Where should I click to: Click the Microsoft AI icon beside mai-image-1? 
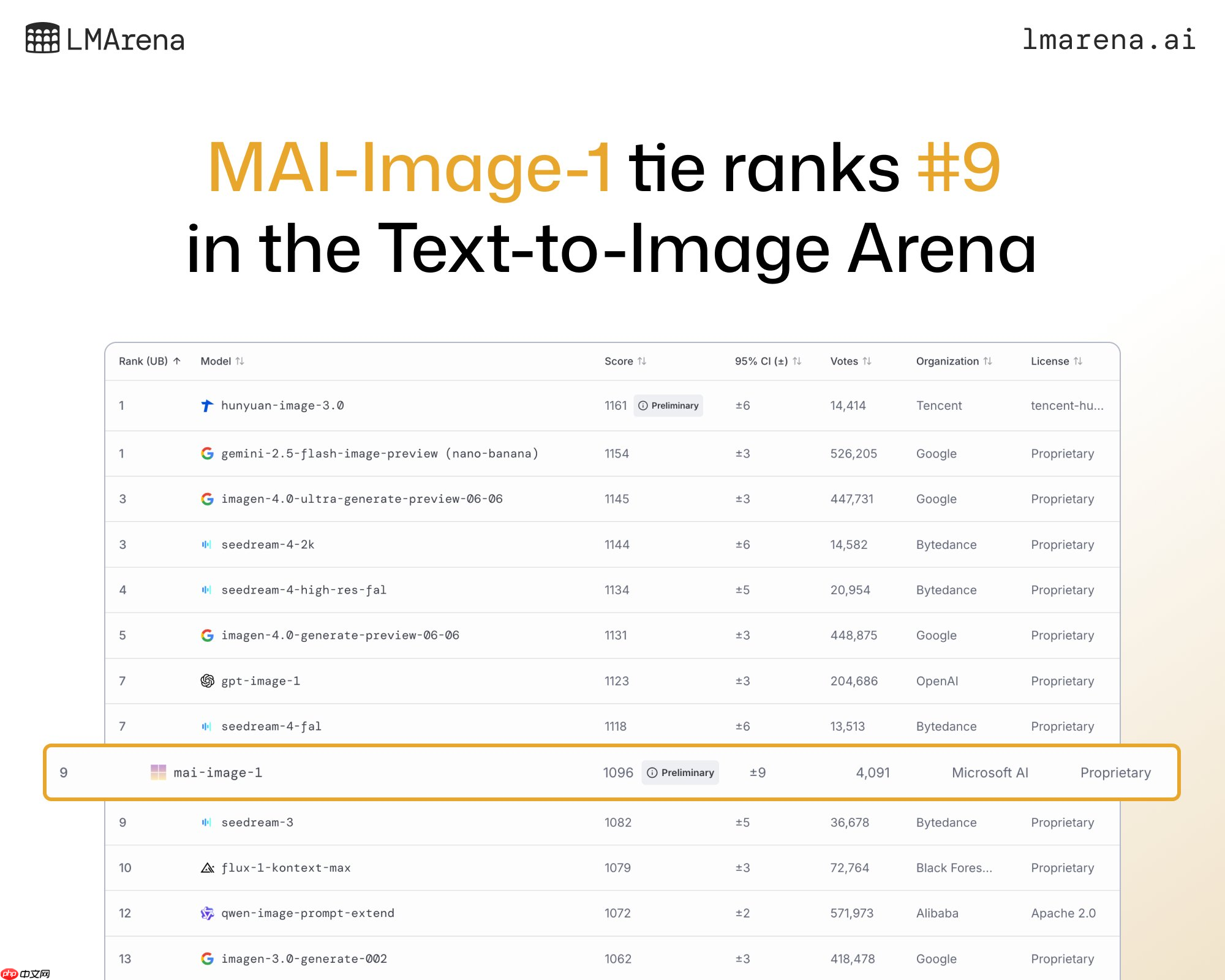tap(158, 772)
